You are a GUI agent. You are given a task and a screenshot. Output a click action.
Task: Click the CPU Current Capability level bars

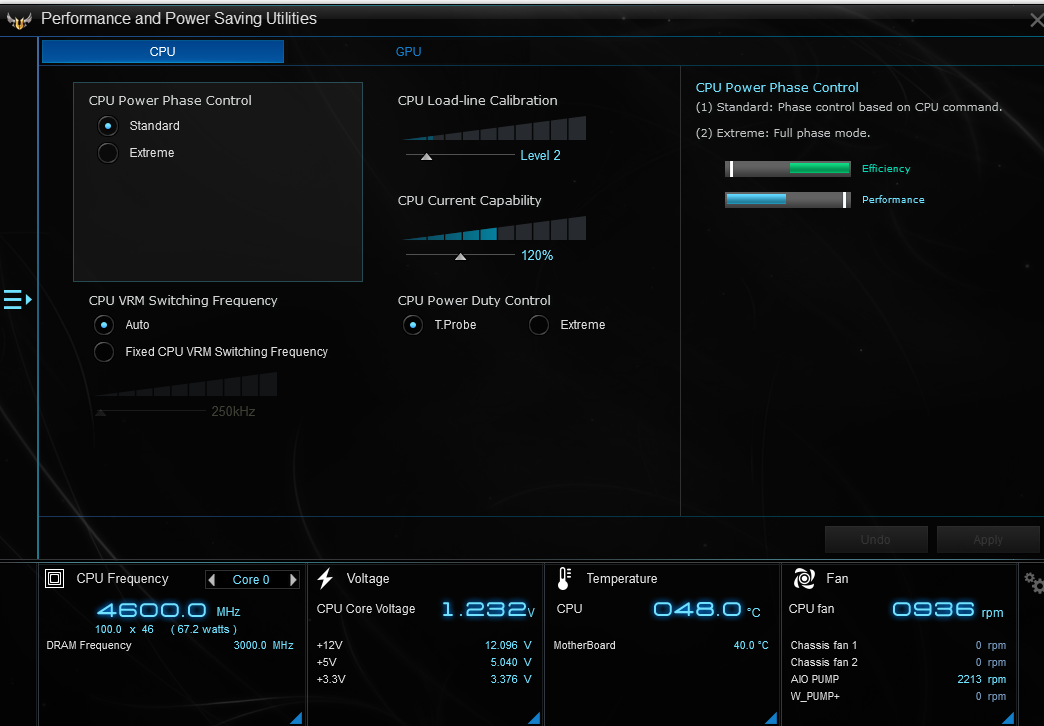(x=495, y=228)
